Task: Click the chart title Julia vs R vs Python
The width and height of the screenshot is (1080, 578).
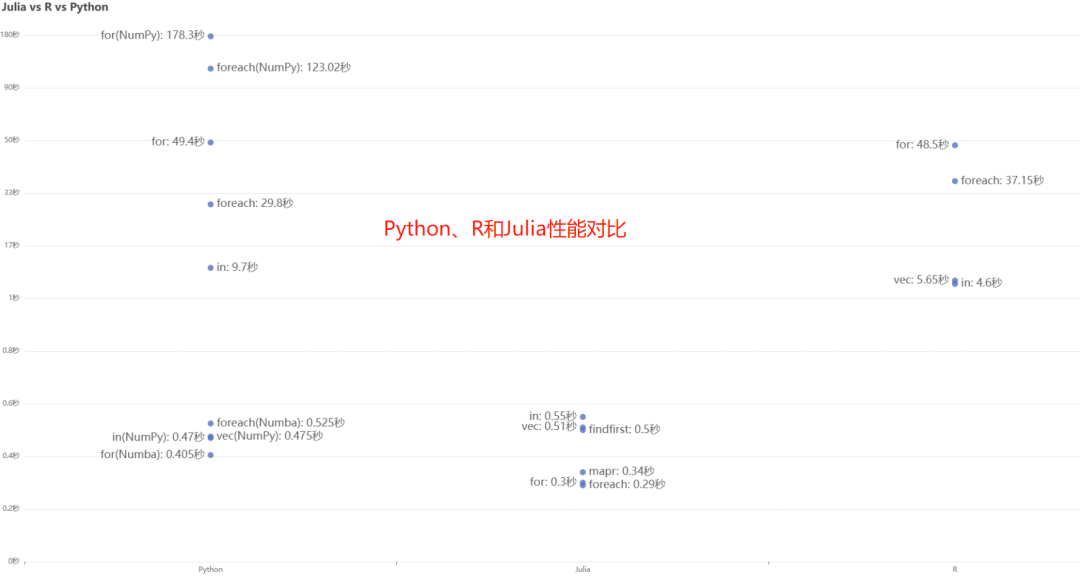Action: pyautogui.click(x=55, y=7)
